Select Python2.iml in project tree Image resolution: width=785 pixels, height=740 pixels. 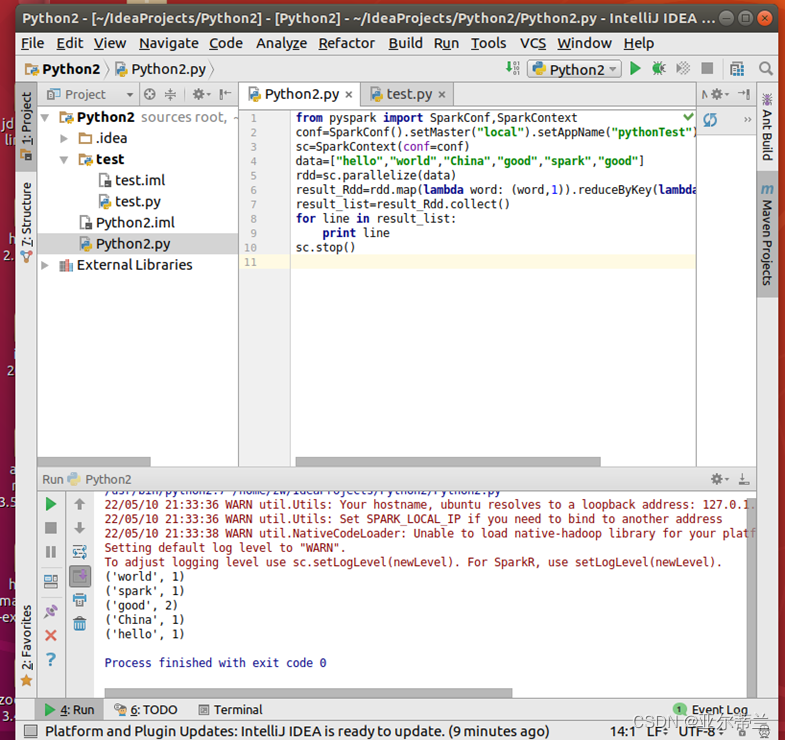(x=127, y=223)
